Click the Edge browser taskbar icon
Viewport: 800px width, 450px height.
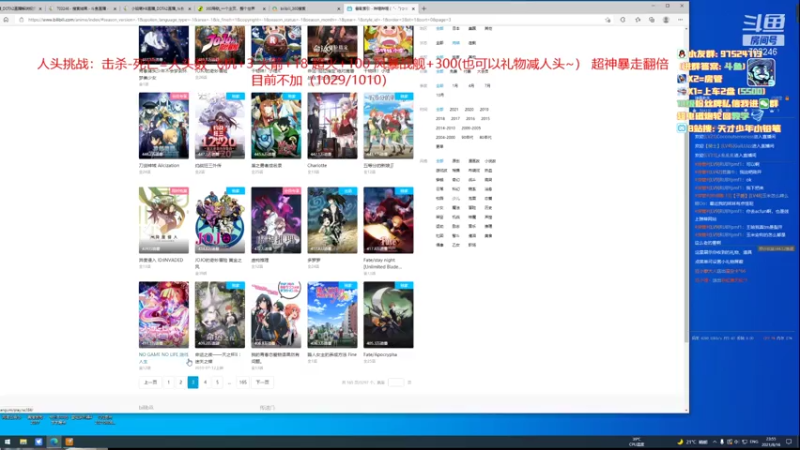tap(54, 442)
